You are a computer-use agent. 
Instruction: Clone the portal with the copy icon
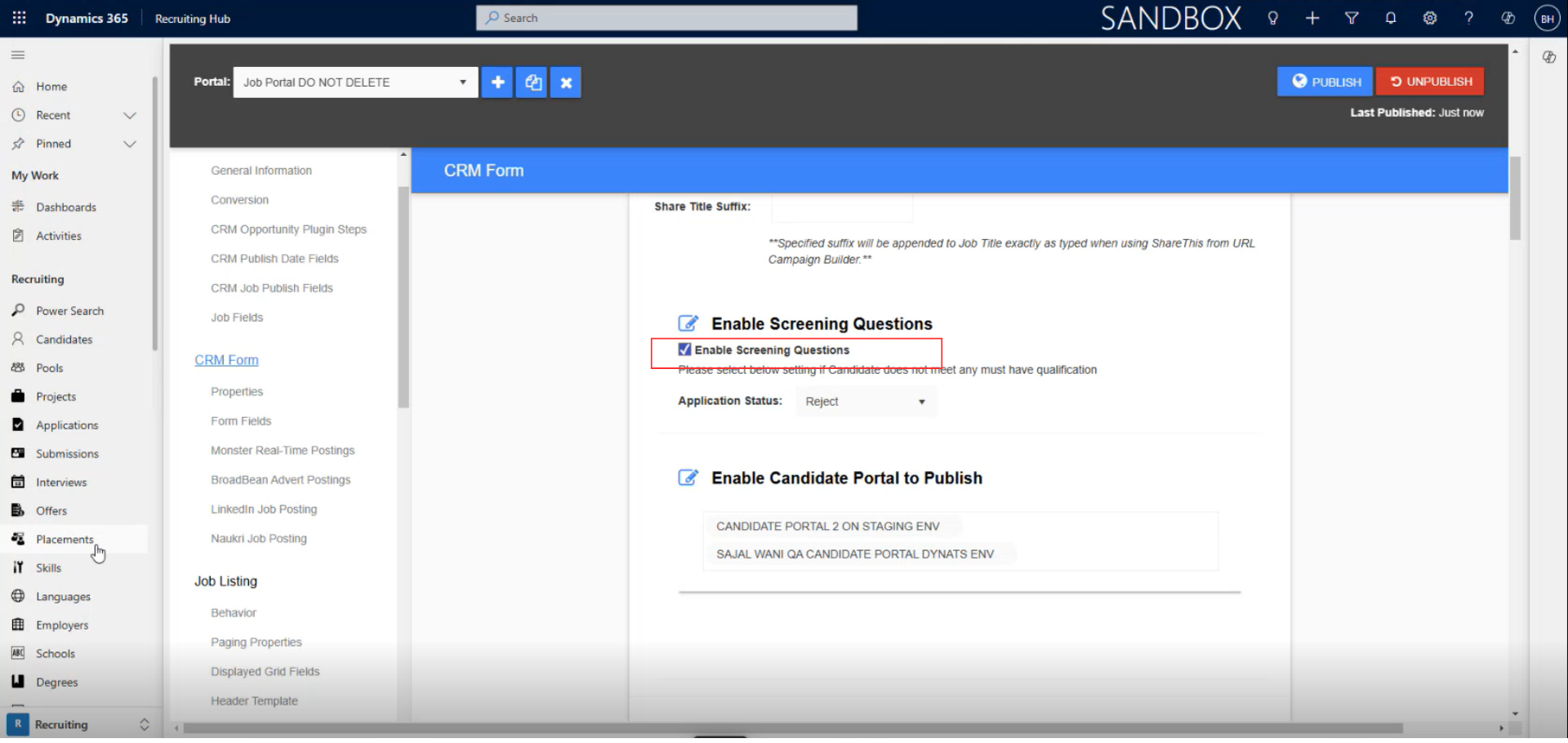[x=533, y=82]
